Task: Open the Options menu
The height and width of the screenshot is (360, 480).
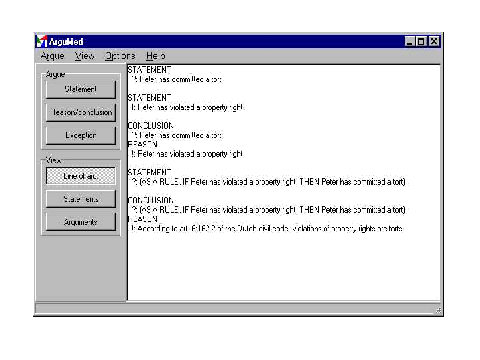Action: point(120,56)
